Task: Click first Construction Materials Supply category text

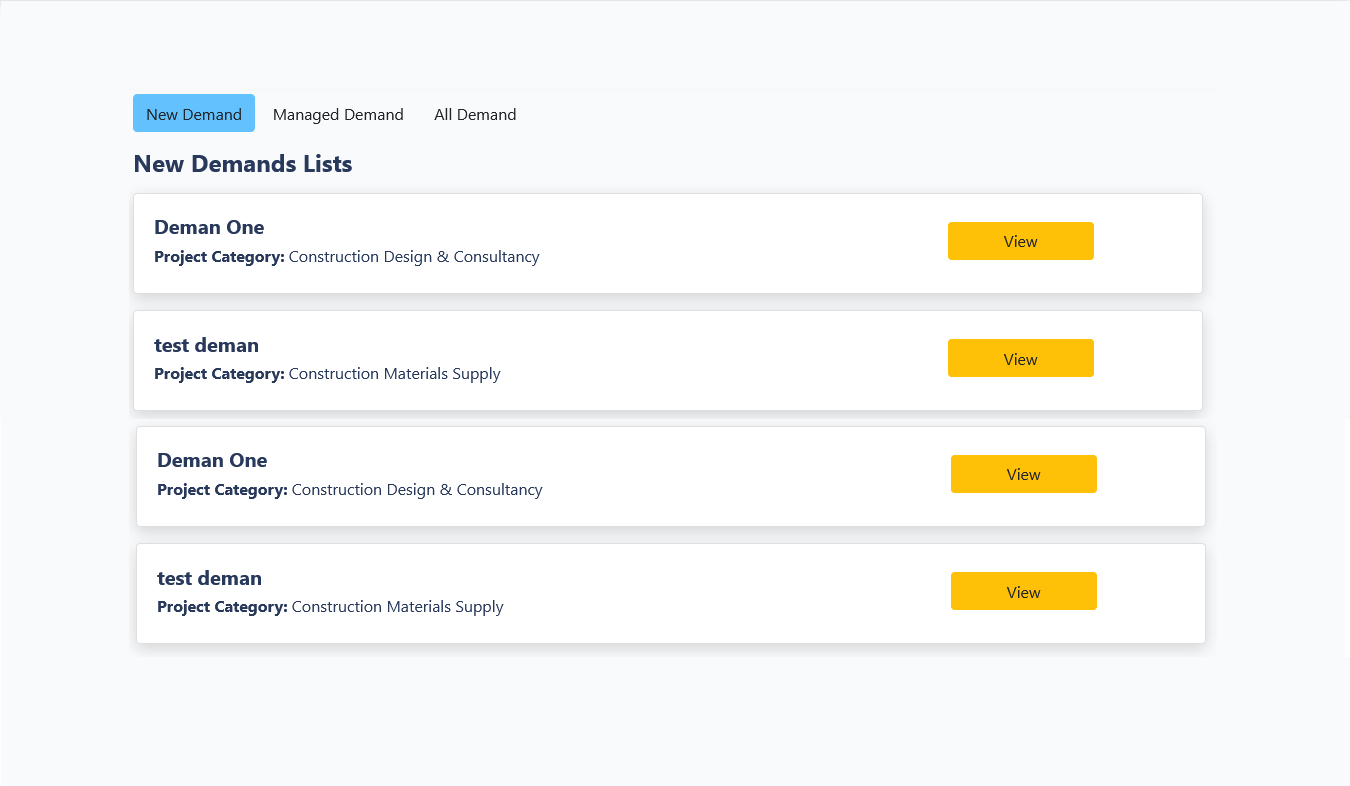Action: [395, 374]
